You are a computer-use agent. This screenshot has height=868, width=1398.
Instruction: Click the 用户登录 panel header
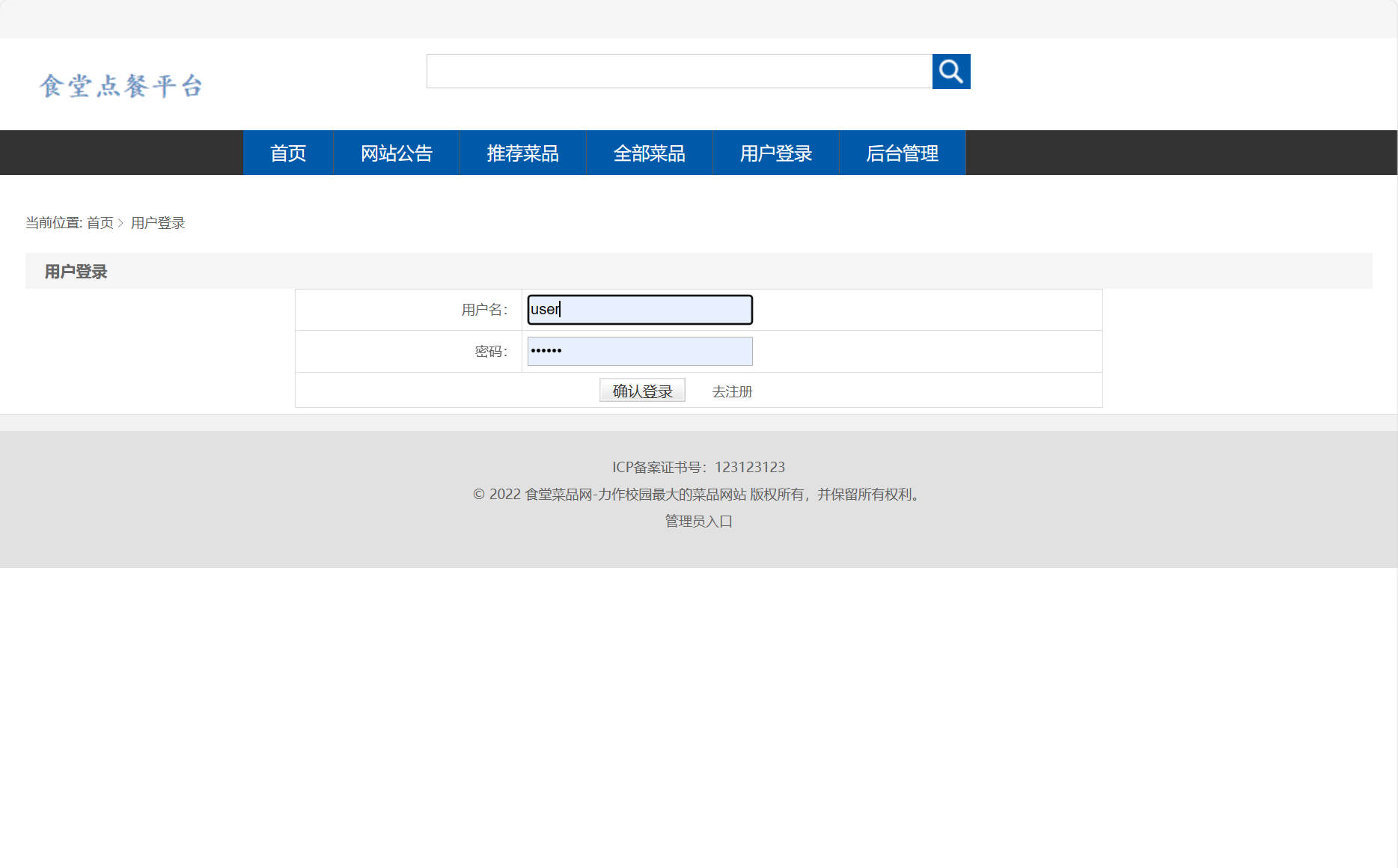tap(75, 271)
